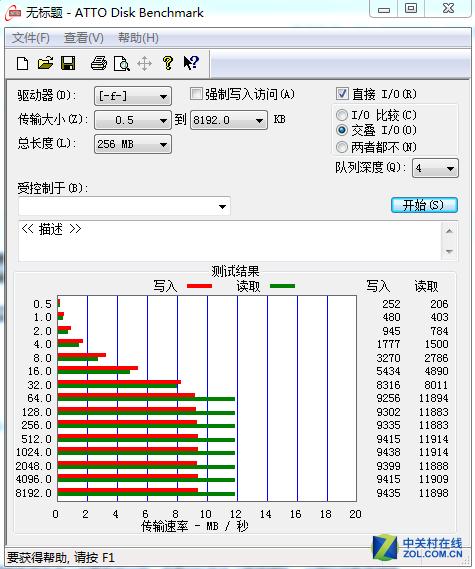Open the 帮助(H) menu
475x569 pixels.
click(138, 38)
